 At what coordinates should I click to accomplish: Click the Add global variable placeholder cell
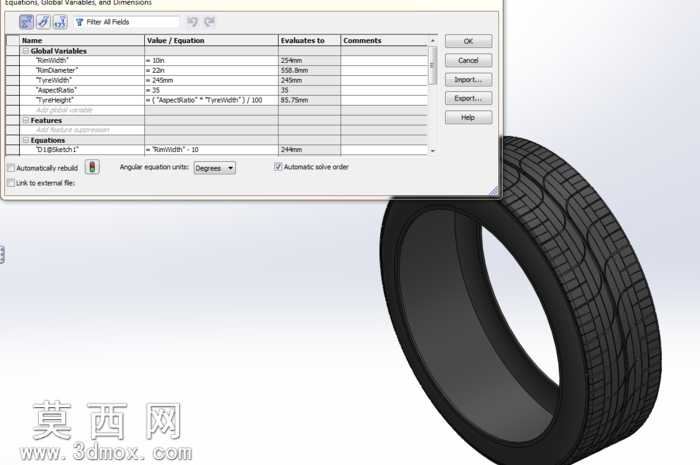[x=82, y=110]
